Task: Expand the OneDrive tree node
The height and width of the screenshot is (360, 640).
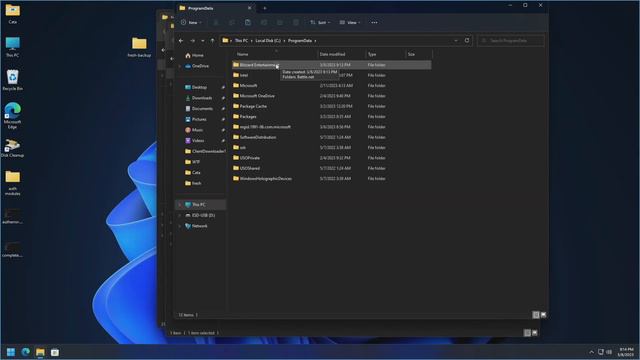Action: 180,66
